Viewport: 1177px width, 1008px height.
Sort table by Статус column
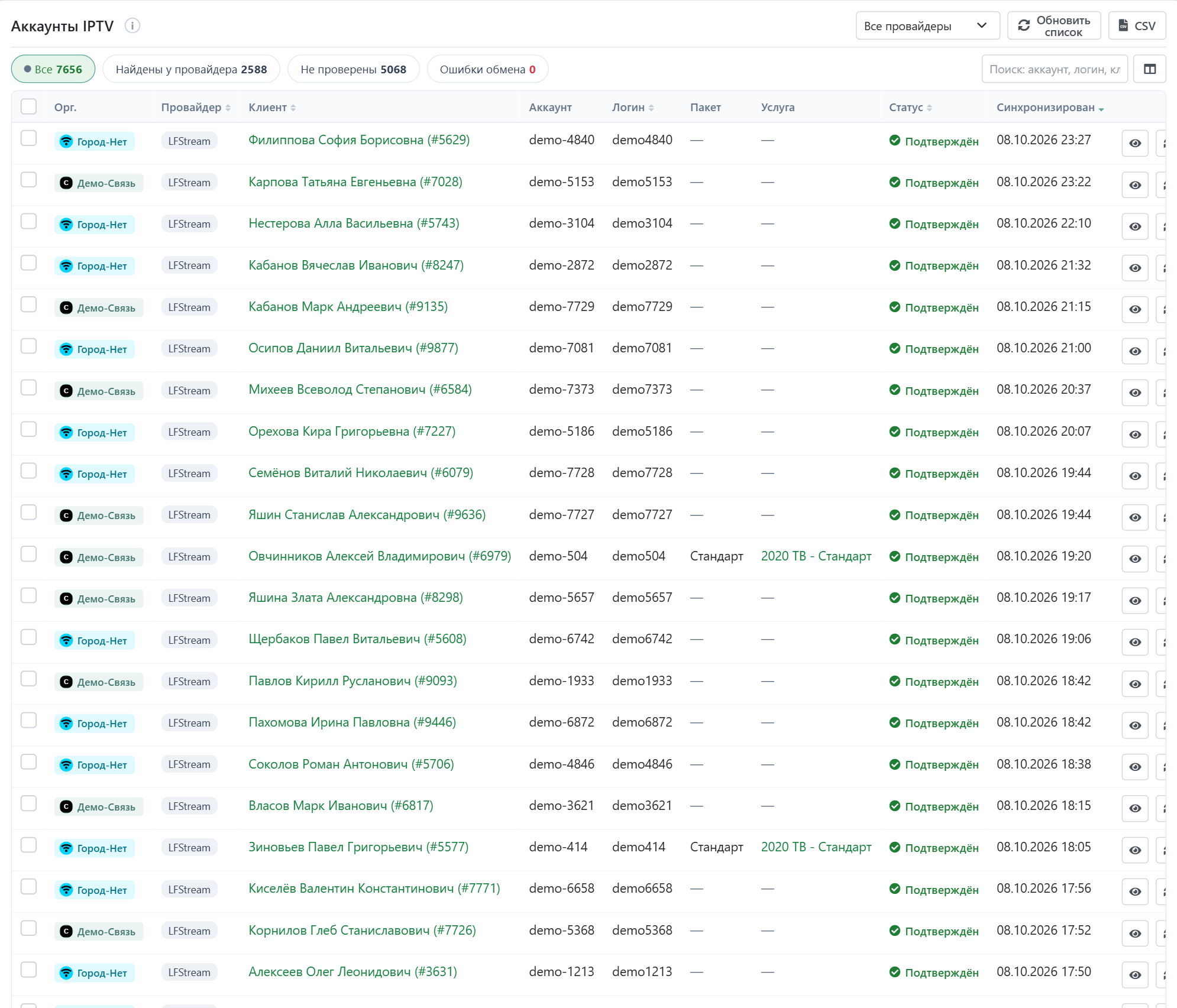point(910,108)
